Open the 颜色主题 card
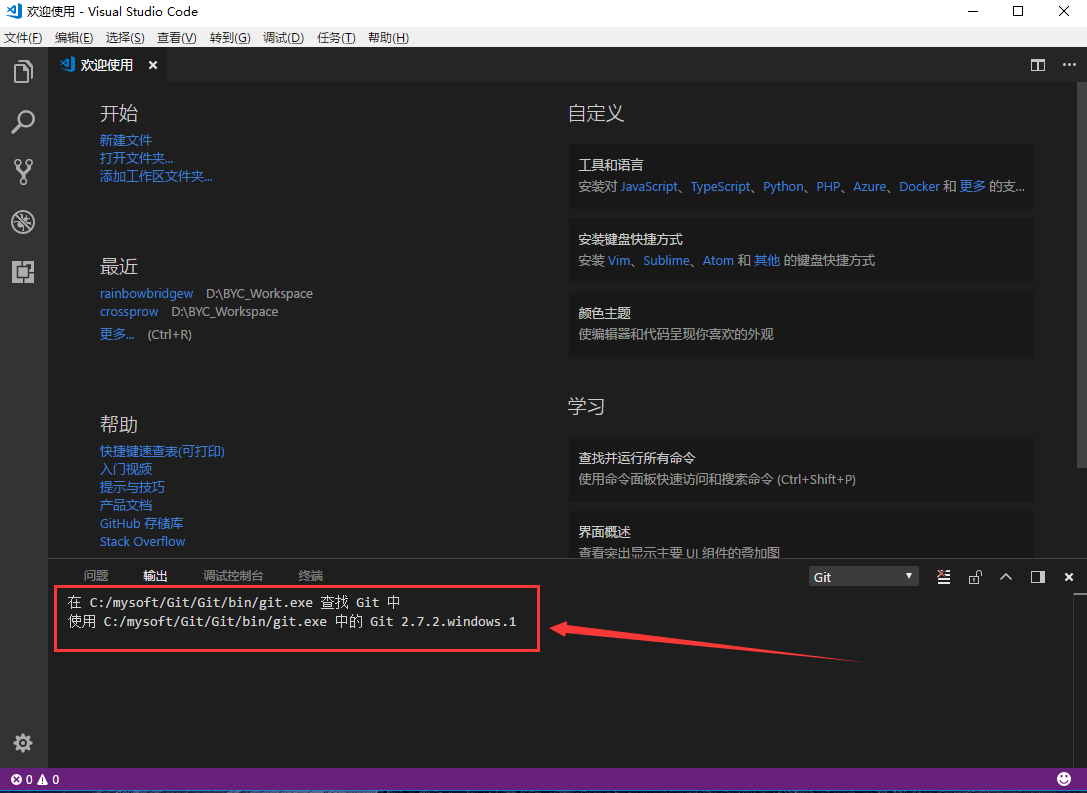The height and width of the screenshot is (793, 1087). pyautogui.click(x=801, y=324)
